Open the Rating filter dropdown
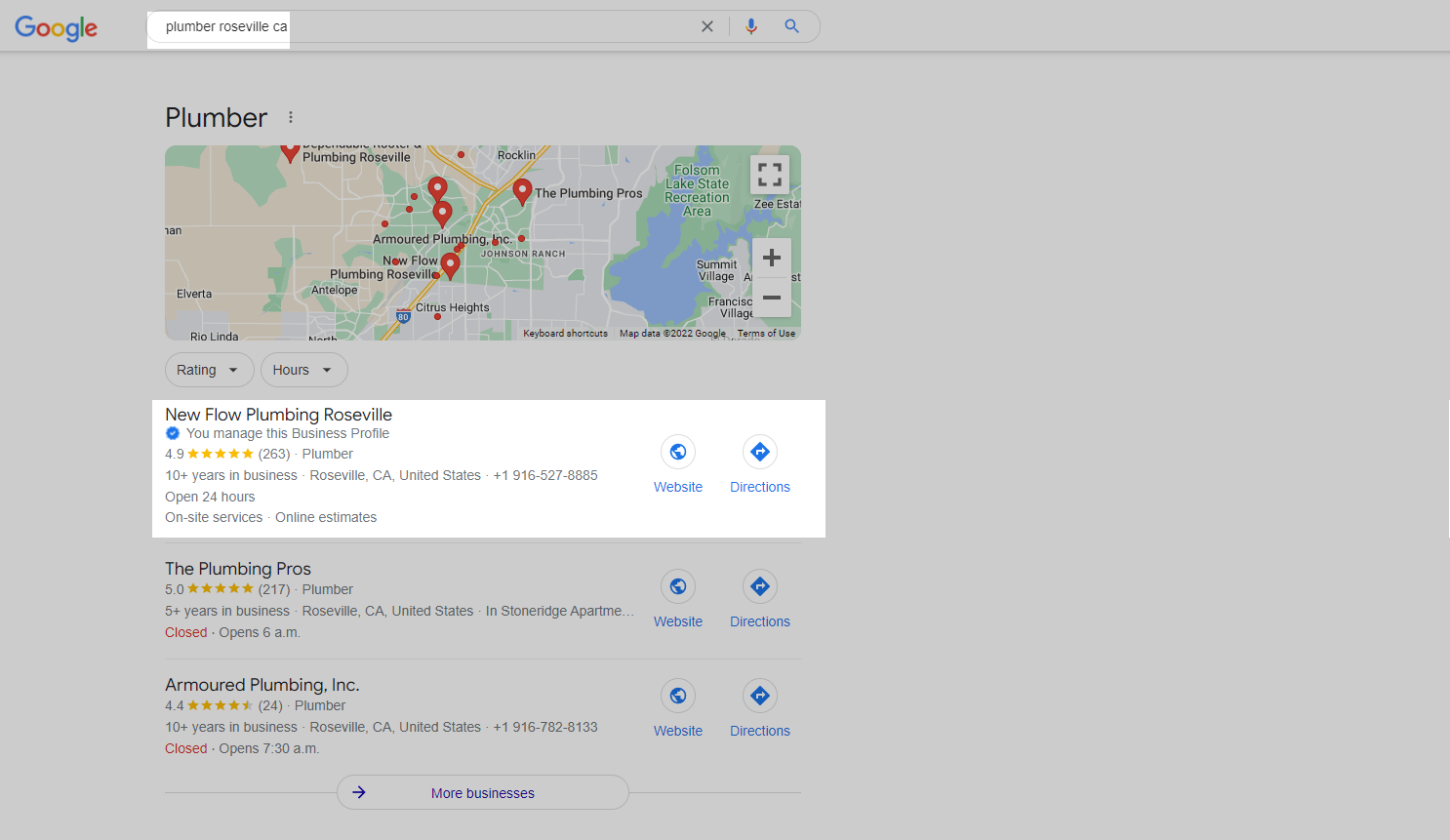 [209, 370]
